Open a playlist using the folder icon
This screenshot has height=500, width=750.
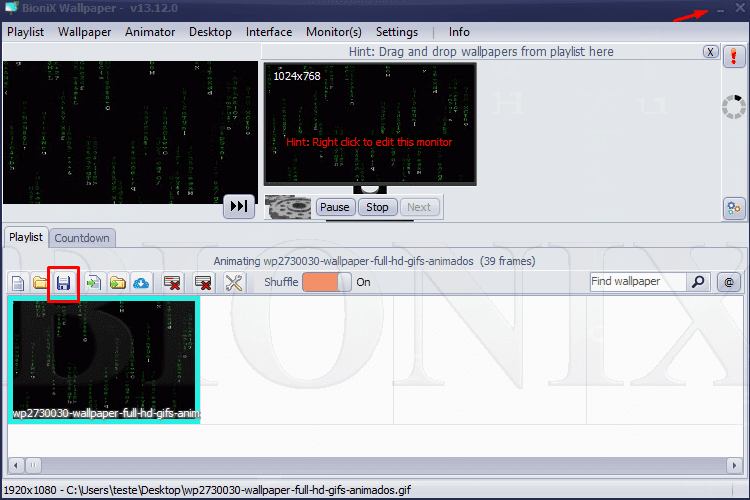click(40, 283)
